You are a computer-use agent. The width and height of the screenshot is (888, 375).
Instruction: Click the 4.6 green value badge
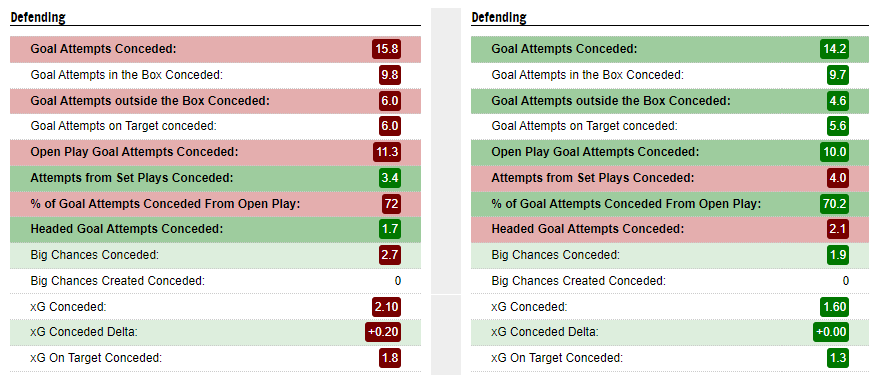pyautogui.click(x=838, y=101)
